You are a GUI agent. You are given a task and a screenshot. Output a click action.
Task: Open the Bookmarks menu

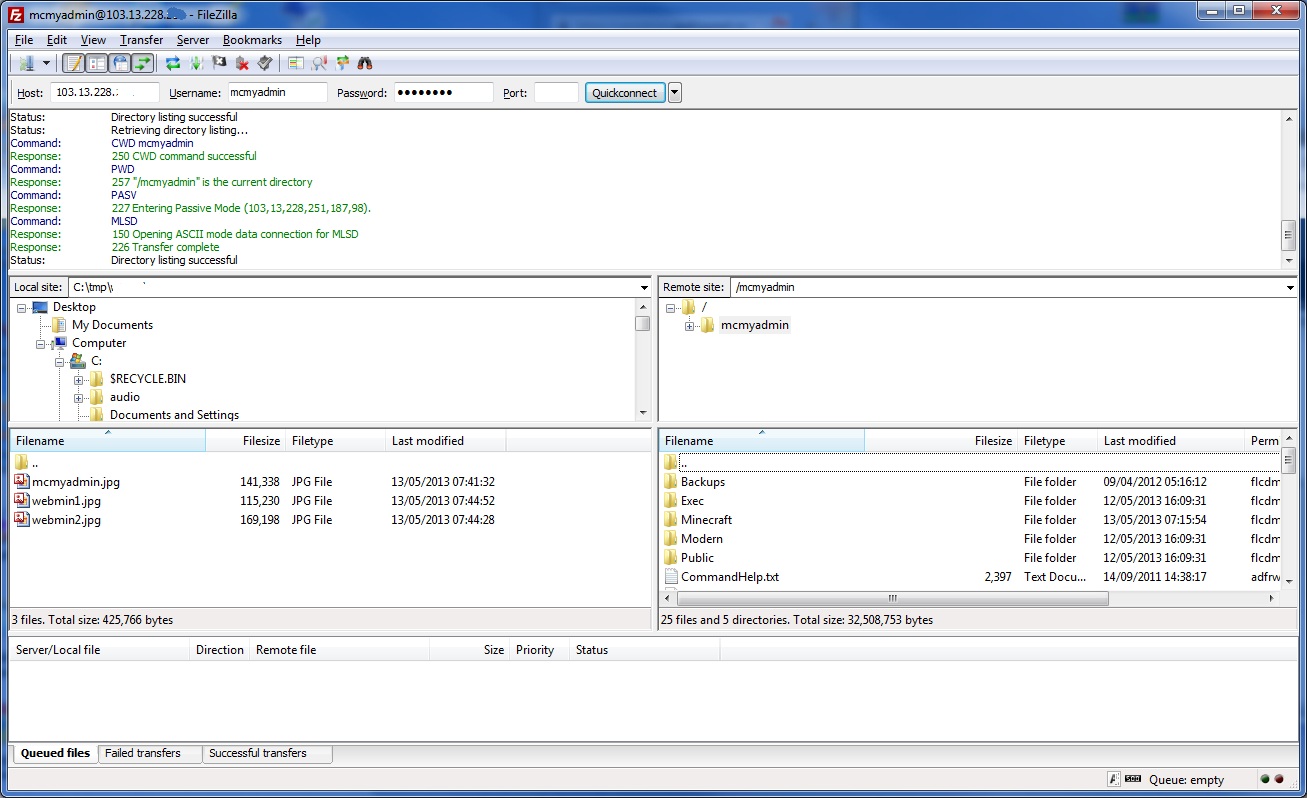pos(252,40)
